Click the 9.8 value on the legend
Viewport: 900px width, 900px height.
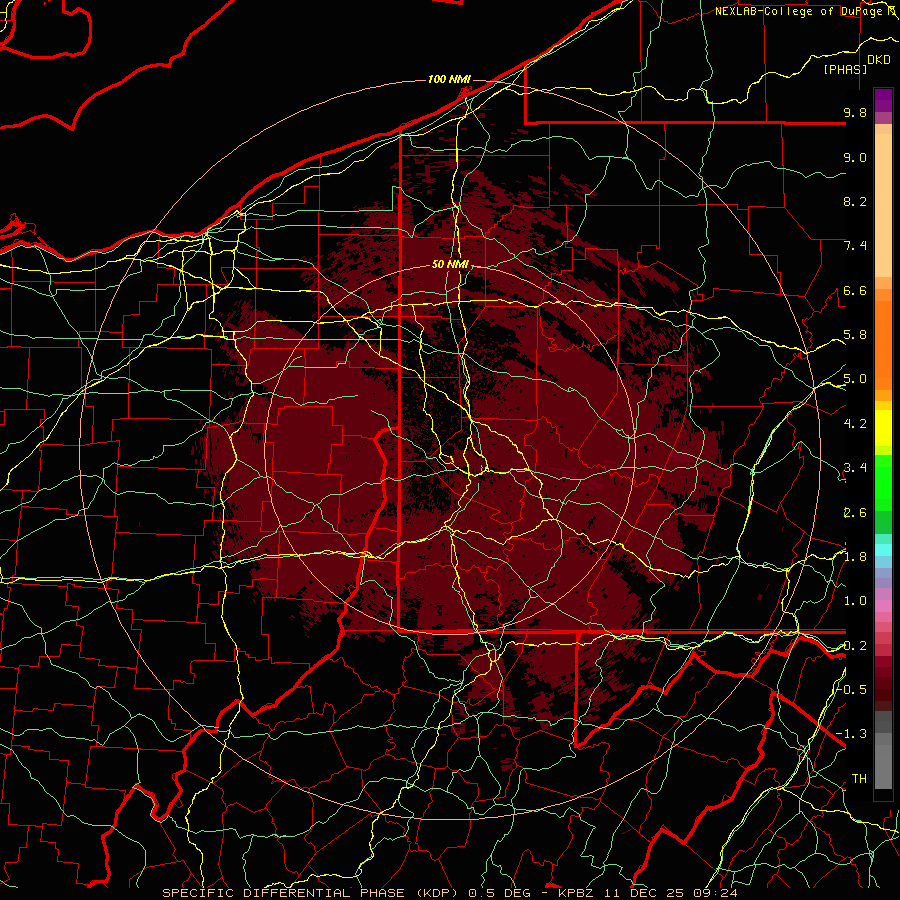click(855, 113)
